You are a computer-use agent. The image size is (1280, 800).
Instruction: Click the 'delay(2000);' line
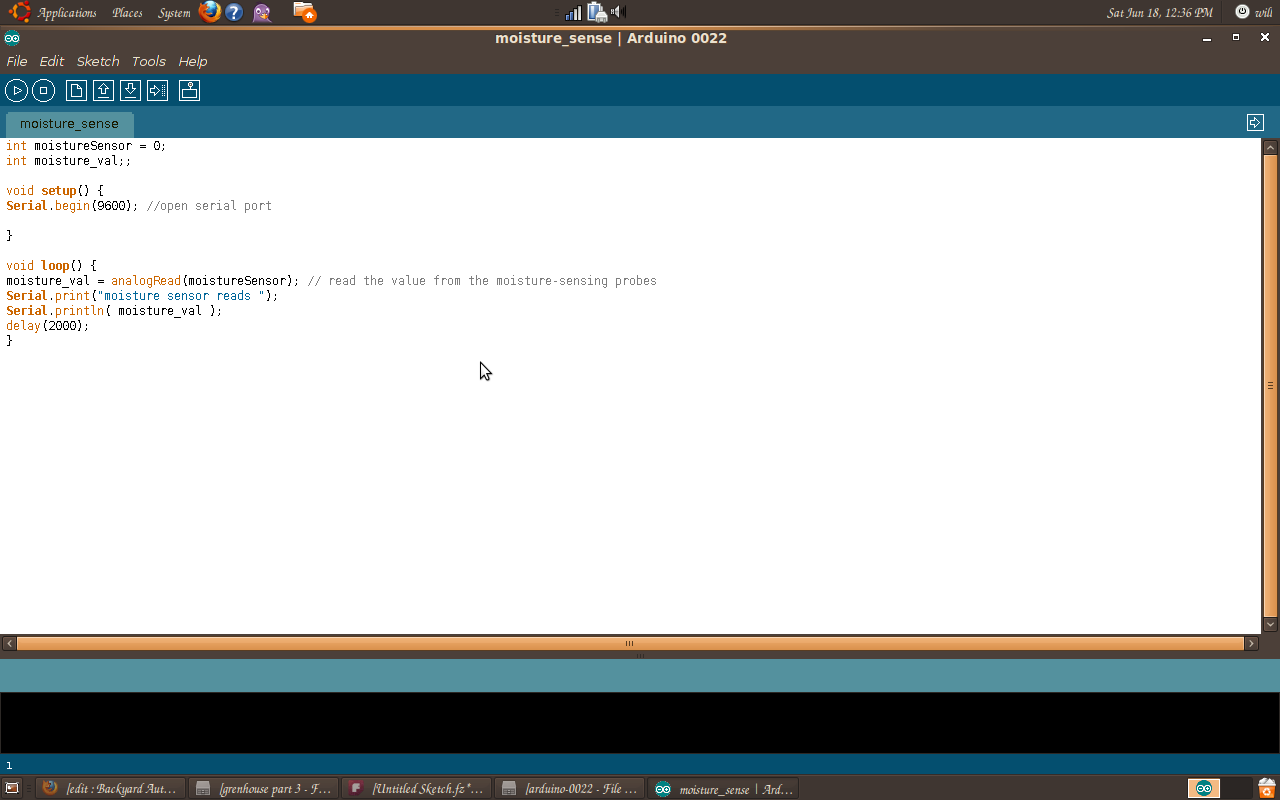(x=48, y=326)
